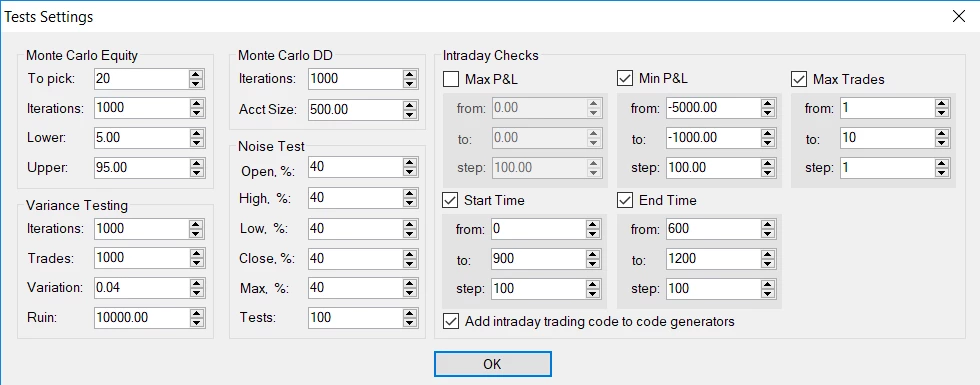Decrease Max Trades to value
Image resolution: width=980 pixels, height=385 pixels.
pyautogui.click(x=942, y=142)
